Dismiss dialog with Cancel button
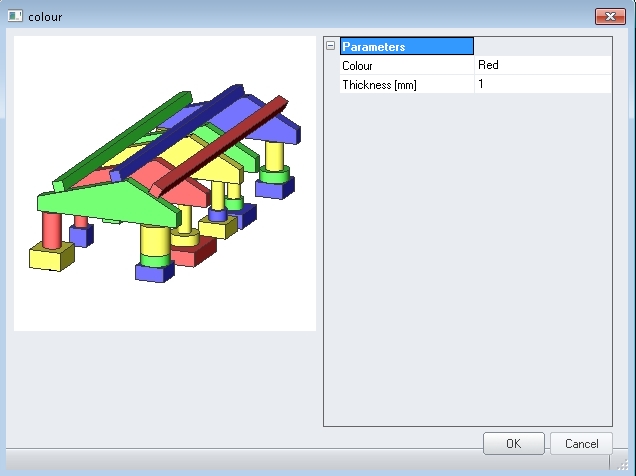636x476 pixels. (x=581, y=444)
